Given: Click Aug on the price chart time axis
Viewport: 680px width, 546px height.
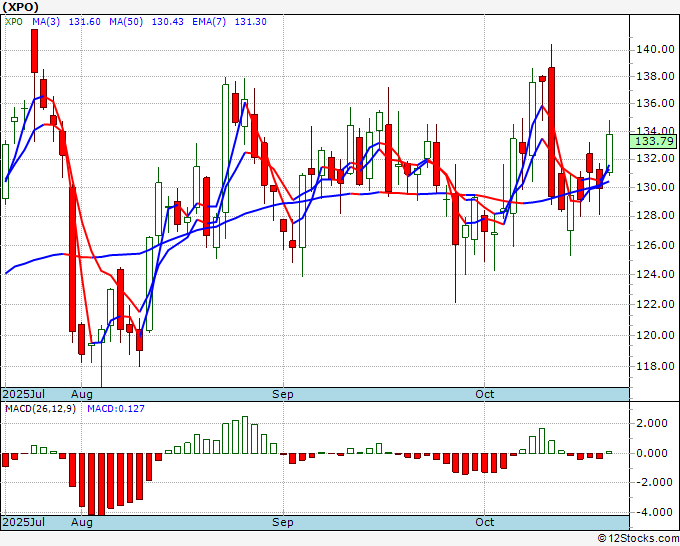Looking at the screenshot, I should point(82,394).
